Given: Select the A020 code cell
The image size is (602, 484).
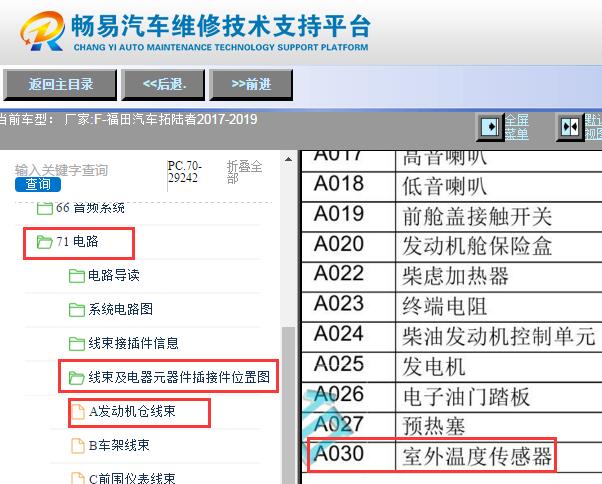Looking at the screenshot, I should click(348, 247).
